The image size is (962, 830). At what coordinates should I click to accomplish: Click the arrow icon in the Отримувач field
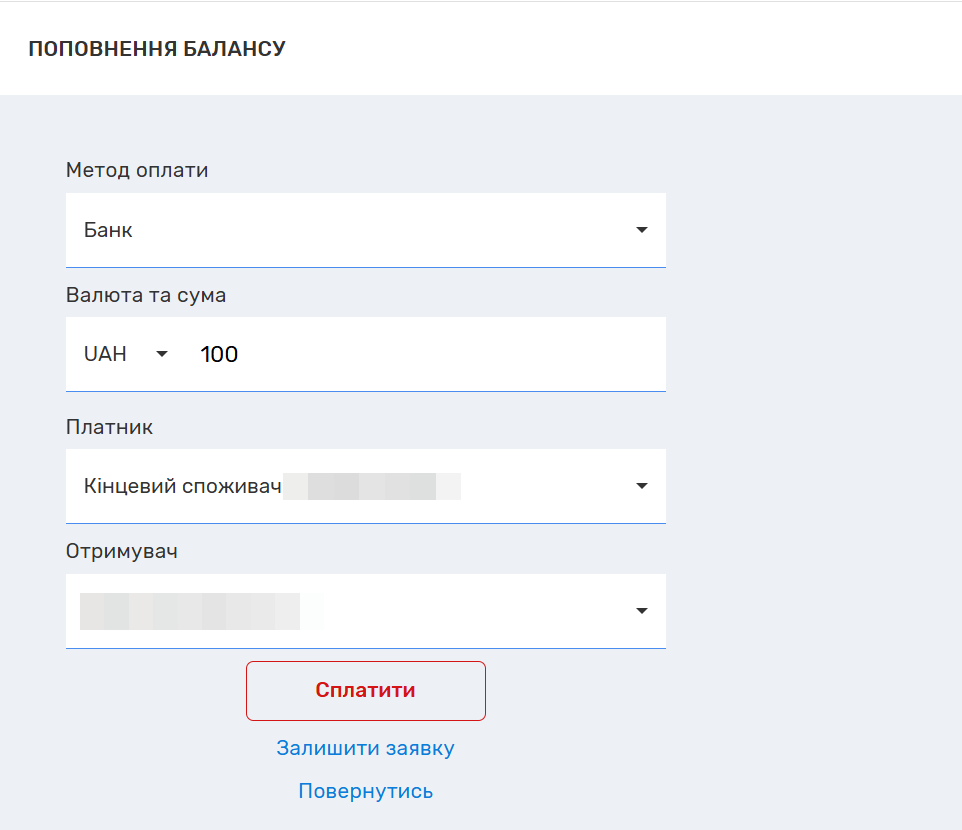tap(642, 611)
